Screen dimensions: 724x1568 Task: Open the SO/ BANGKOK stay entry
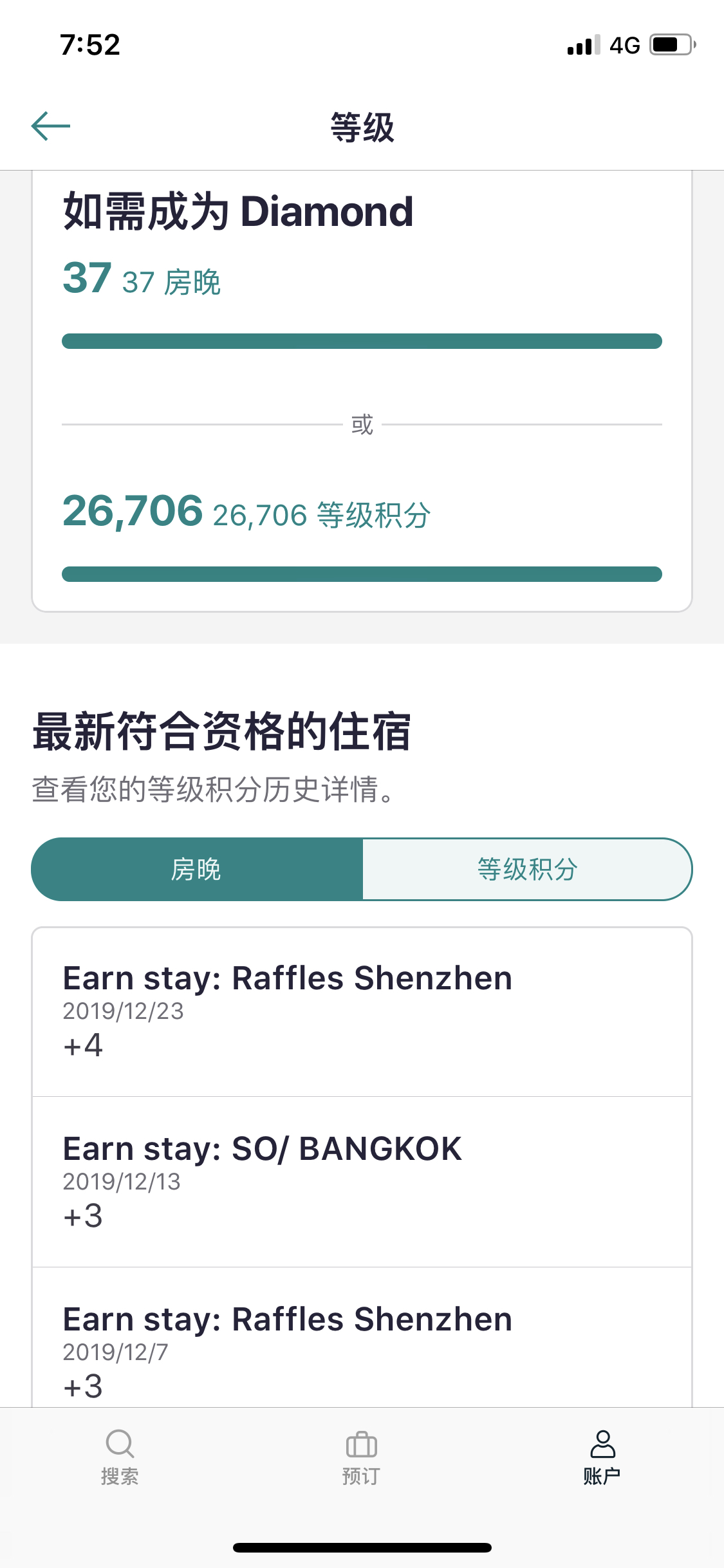pos(362,1182)
